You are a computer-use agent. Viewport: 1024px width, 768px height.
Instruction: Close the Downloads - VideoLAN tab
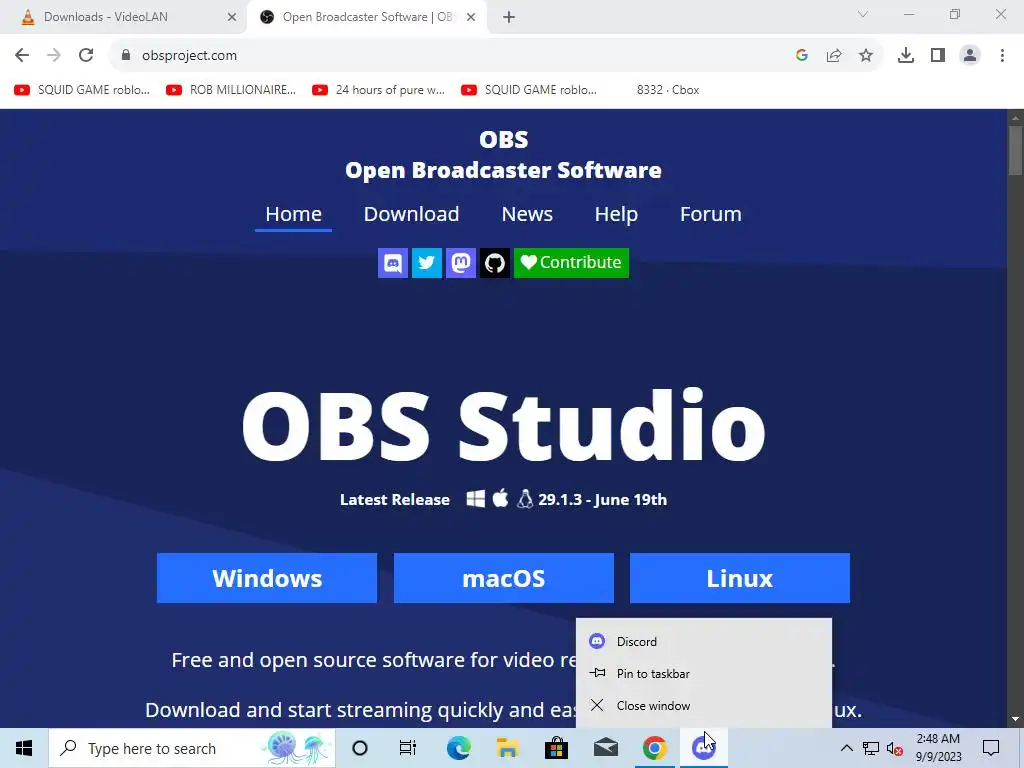click(x=232, y=17)
